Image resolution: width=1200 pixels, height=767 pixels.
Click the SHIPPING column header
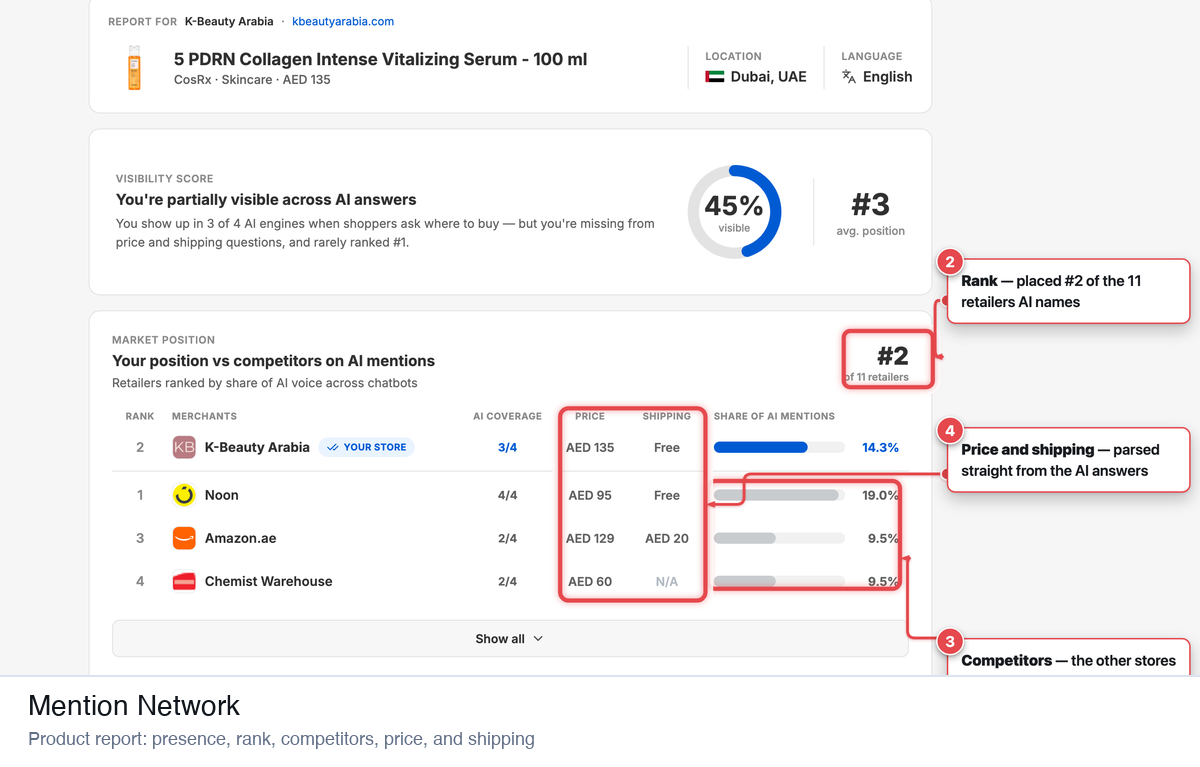[x=667, y=416]
